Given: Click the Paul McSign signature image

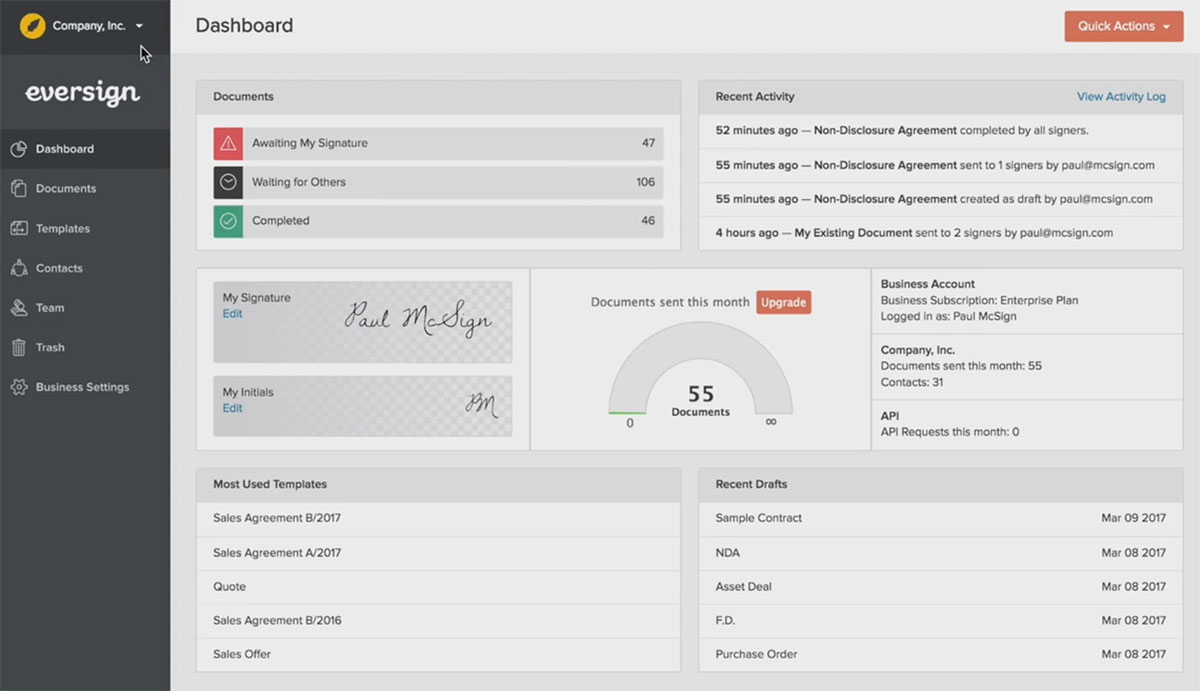Looking at the screenshot, I should click(418, 319).
